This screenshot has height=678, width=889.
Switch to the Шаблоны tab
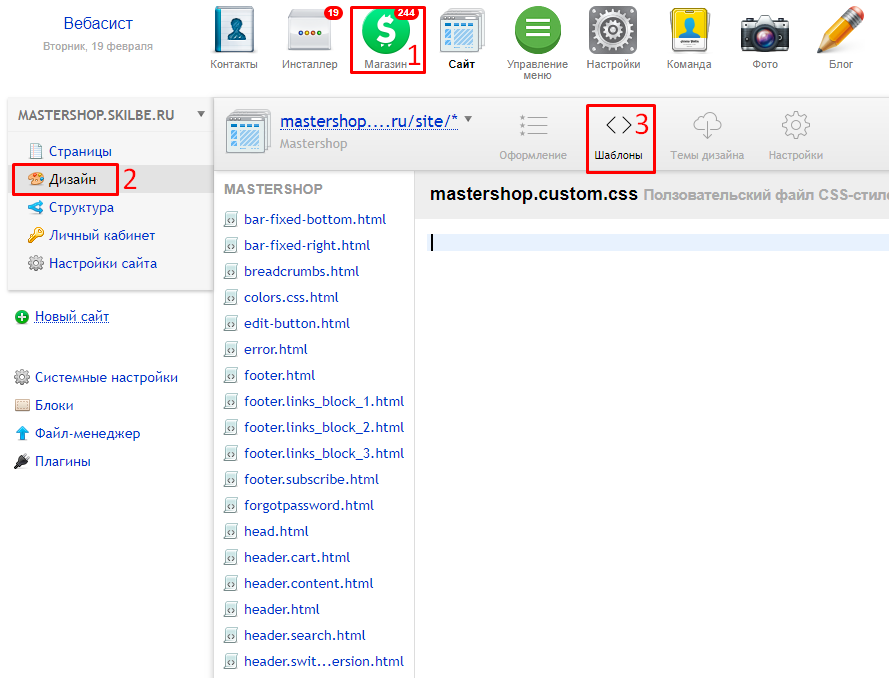click(618, 136)
